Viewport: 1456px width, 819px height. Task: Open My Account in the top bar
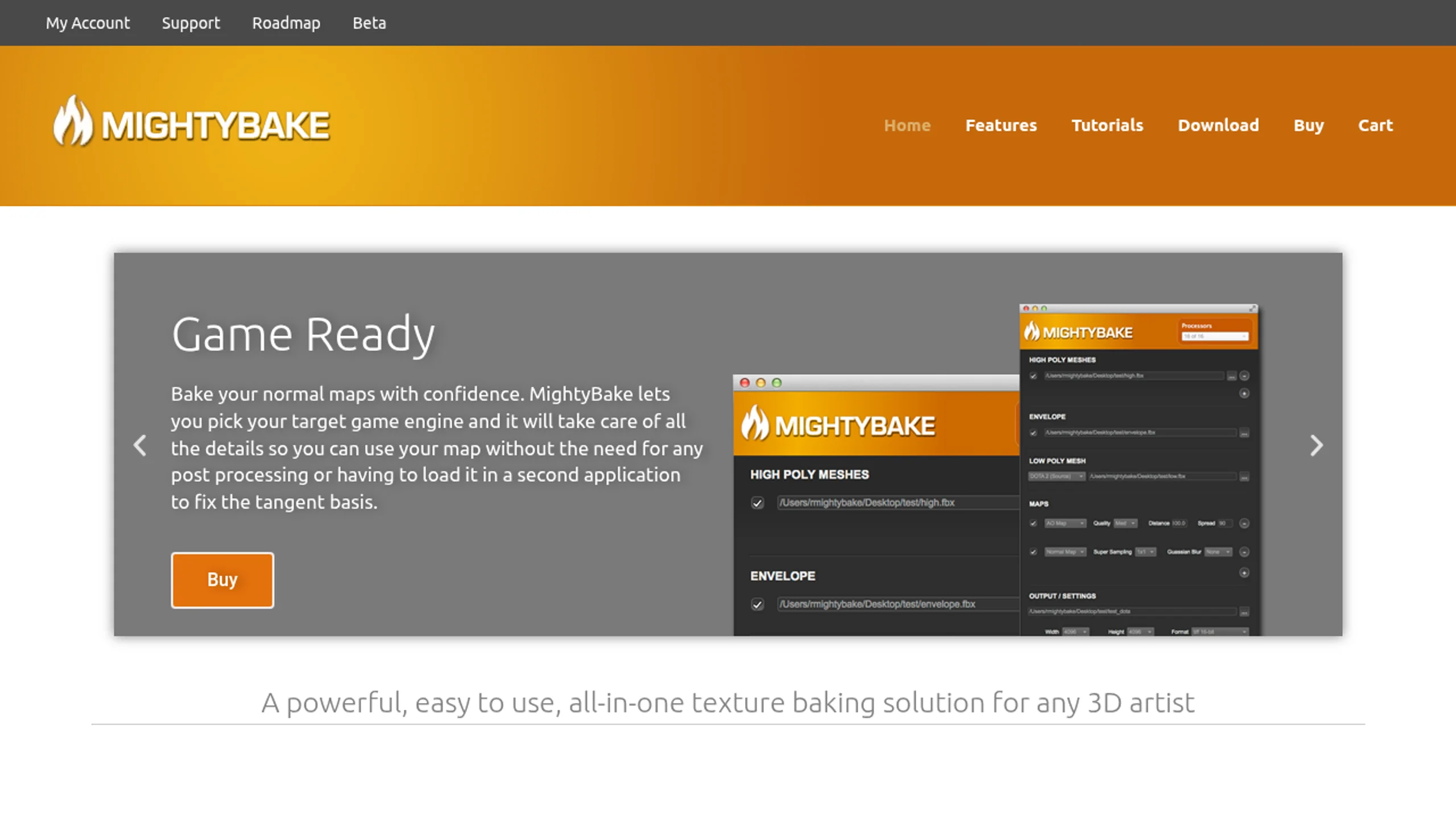(88, 23)
